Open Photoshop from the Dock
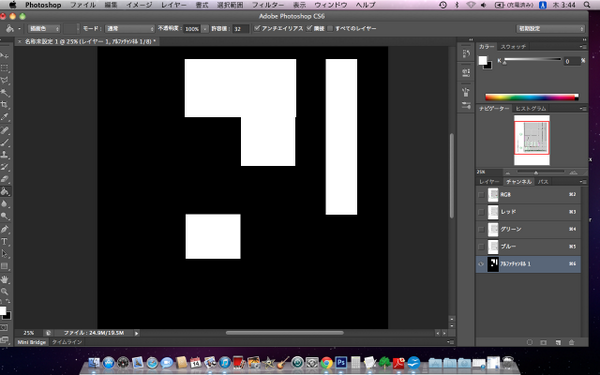The image size is (600, 375). coord(341,362)
